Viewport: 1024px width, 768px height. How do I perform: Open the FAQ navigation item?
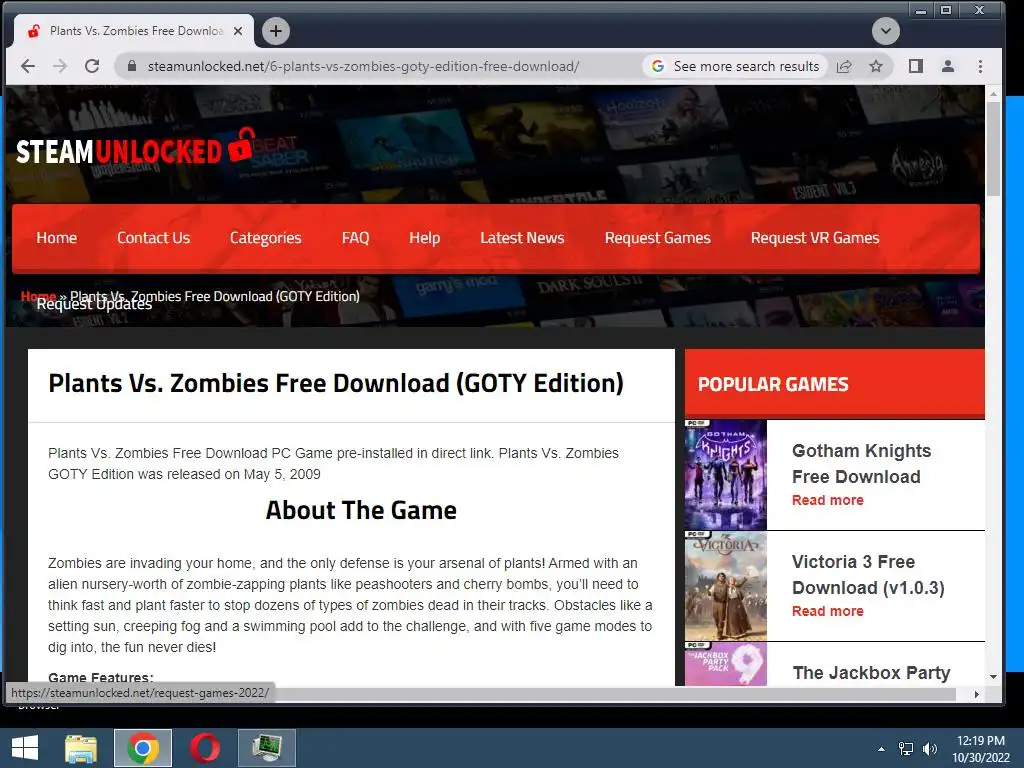point(355,238)
